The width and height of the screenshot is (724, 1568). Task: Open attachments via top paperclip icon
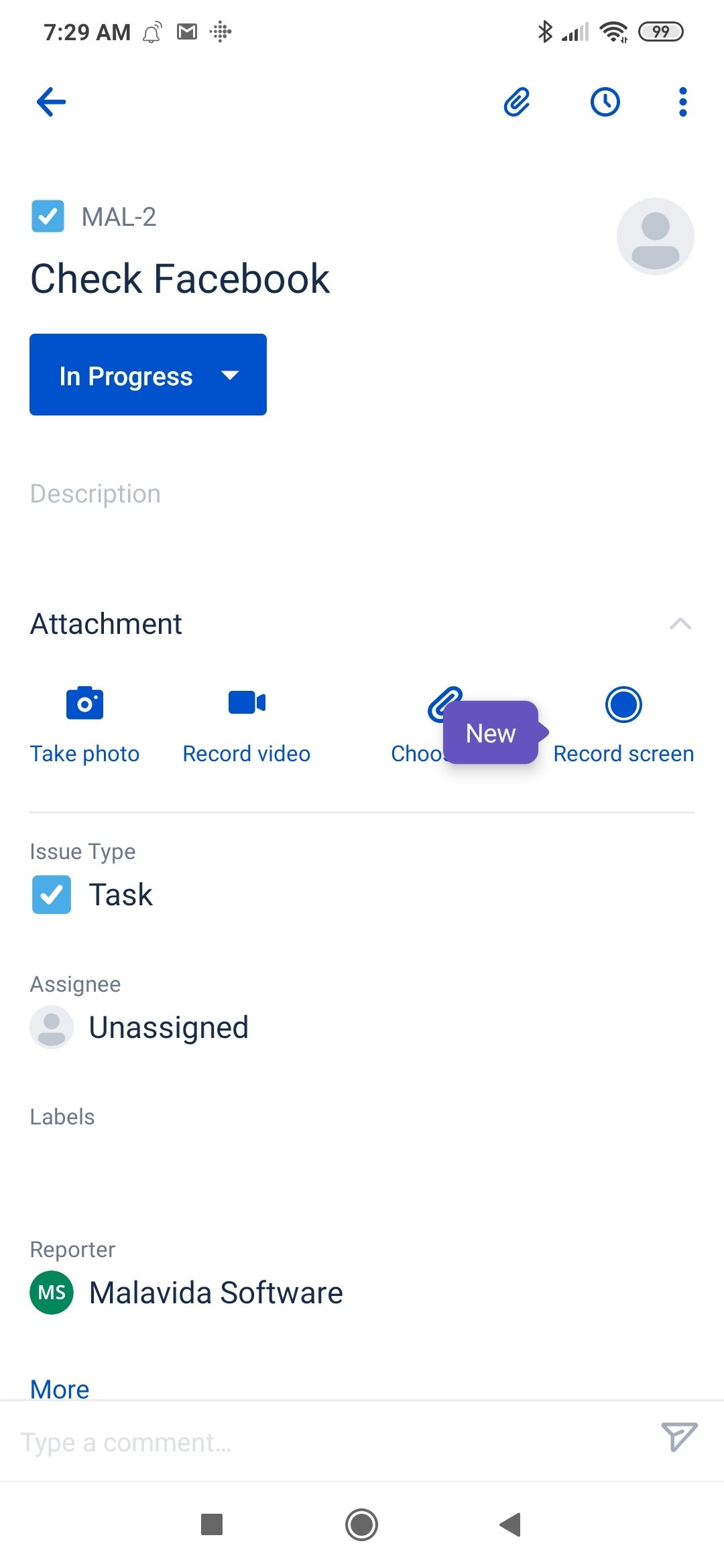point(517,102)
